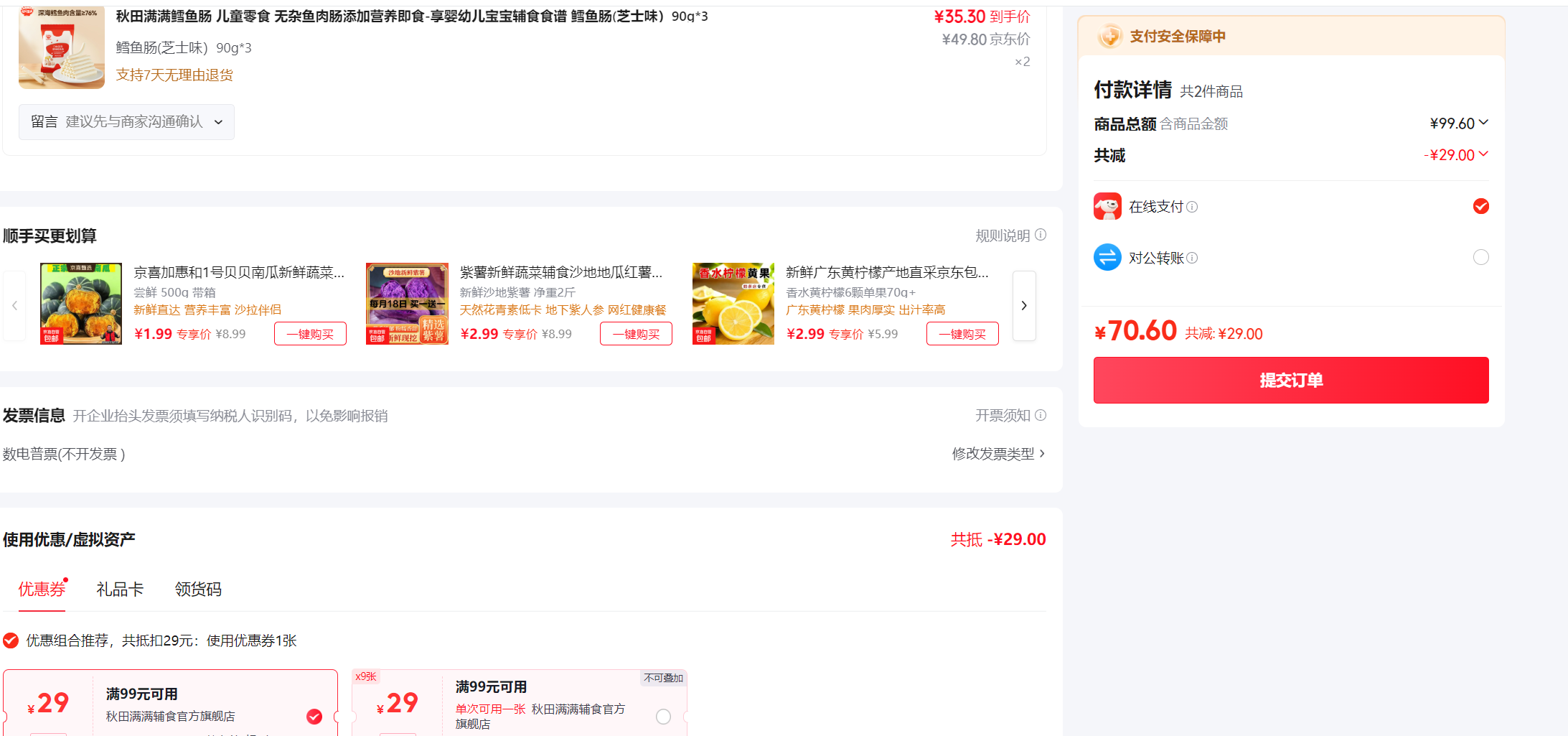Image resolution: width=1568 pixels, height=736 pixels.
Task: Switch to the 优惠券 tab
Action: tap(42, 590)
